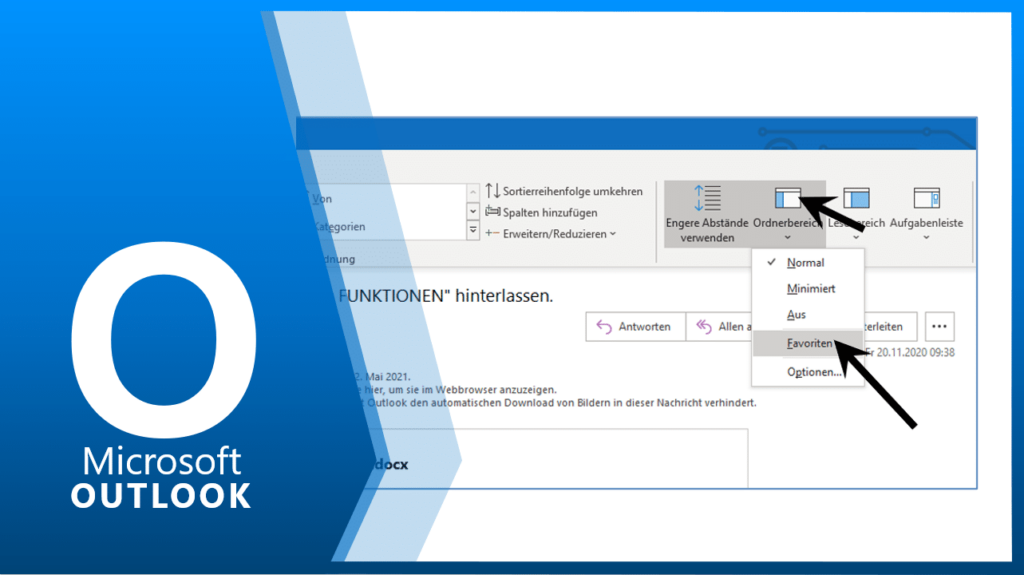The height and width of the screenshot is (575, 1024).
Task: Click Engere Abstände verwenden icon
Action: 707,198
